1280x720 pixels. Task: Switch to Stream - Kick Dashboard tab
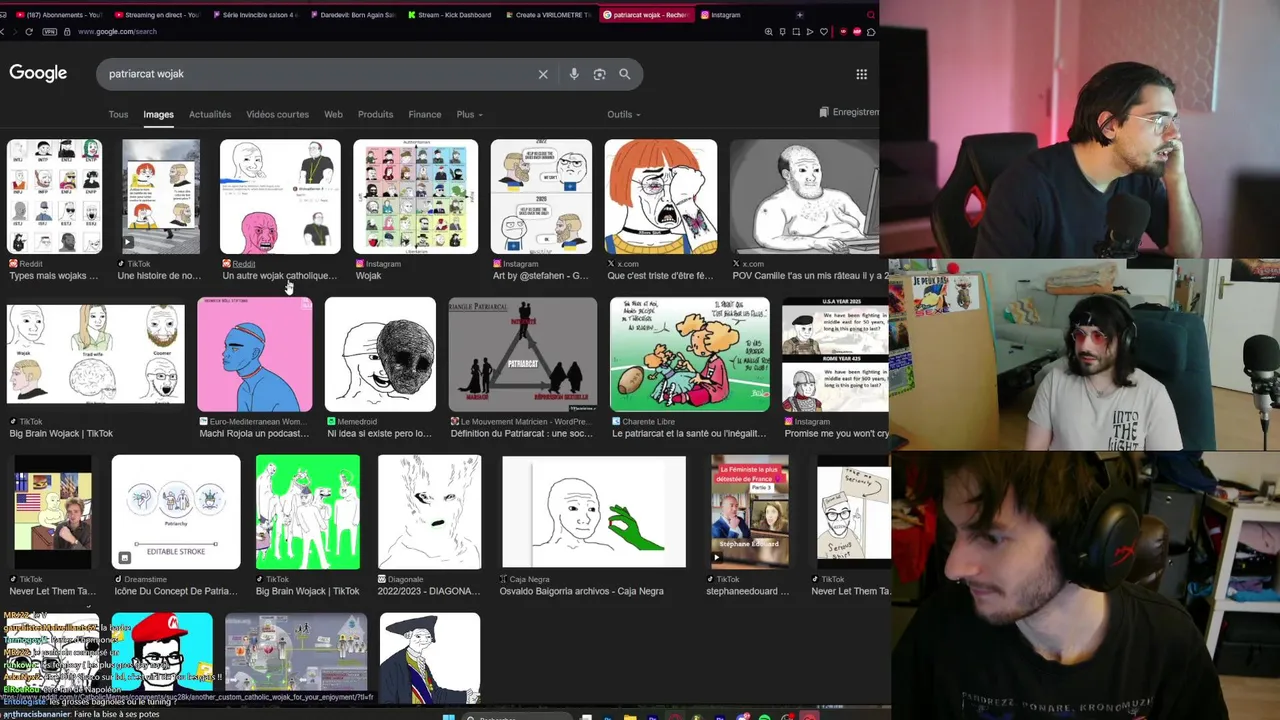(x=449, y=15)
